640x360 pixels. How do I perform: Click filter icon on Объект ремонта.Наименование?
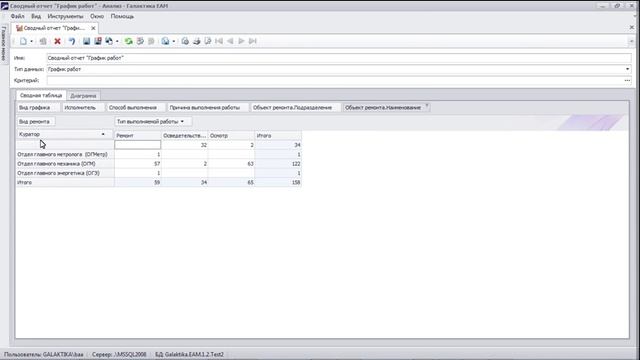427,105
